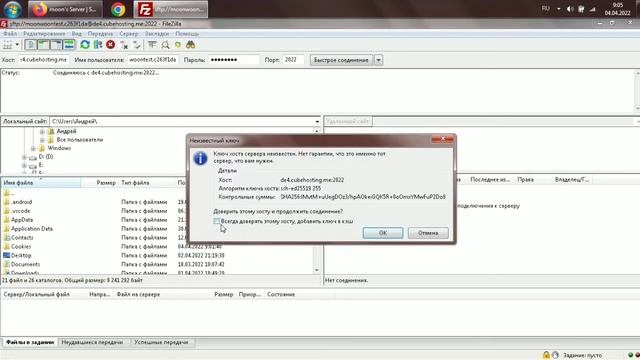This screenshot has height=360, width=640.
Task: Open the directory listing filters icon
Action: [152, 45]
